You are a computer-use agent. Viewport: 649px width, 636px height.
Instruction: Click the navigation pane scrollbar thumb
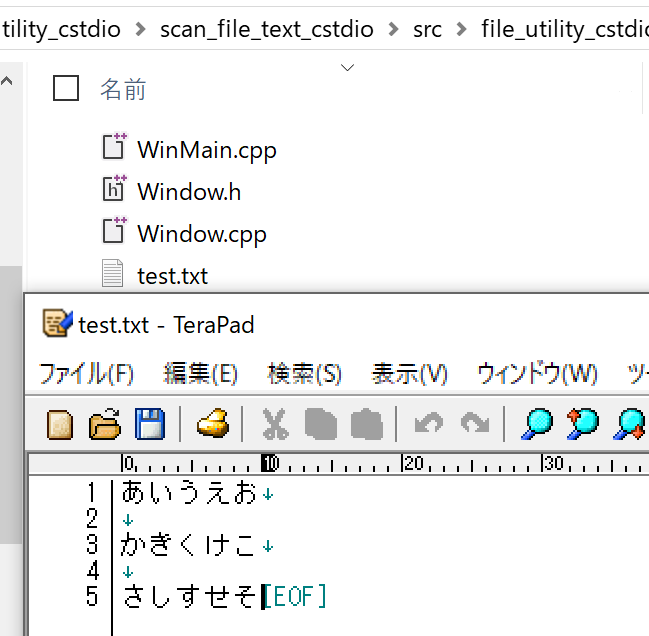click(x=11, y=404)
